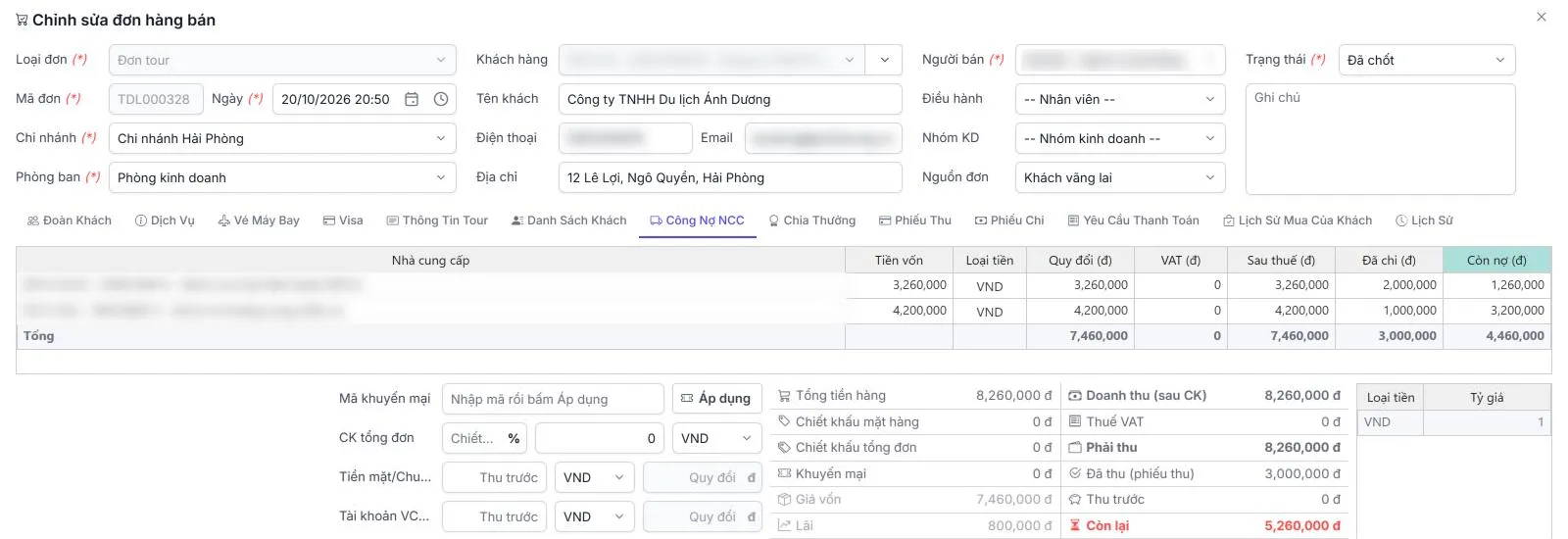This screenshot has width=1568, height=539.
Task: Open the Chia Thưởng tab
Action: point(811,220)
